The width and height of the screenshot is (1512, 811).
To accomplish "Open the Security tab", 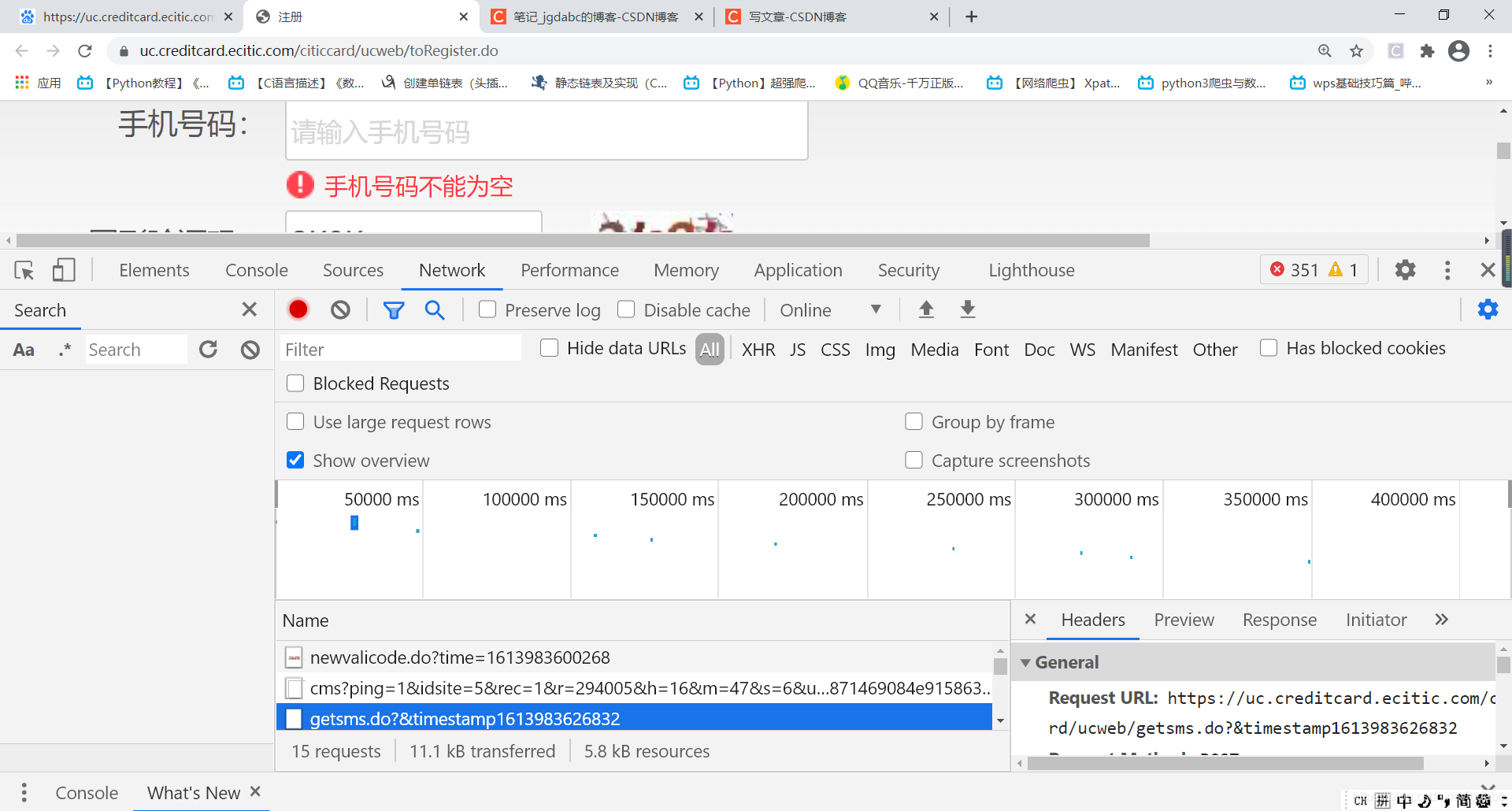I will (909, 270).
